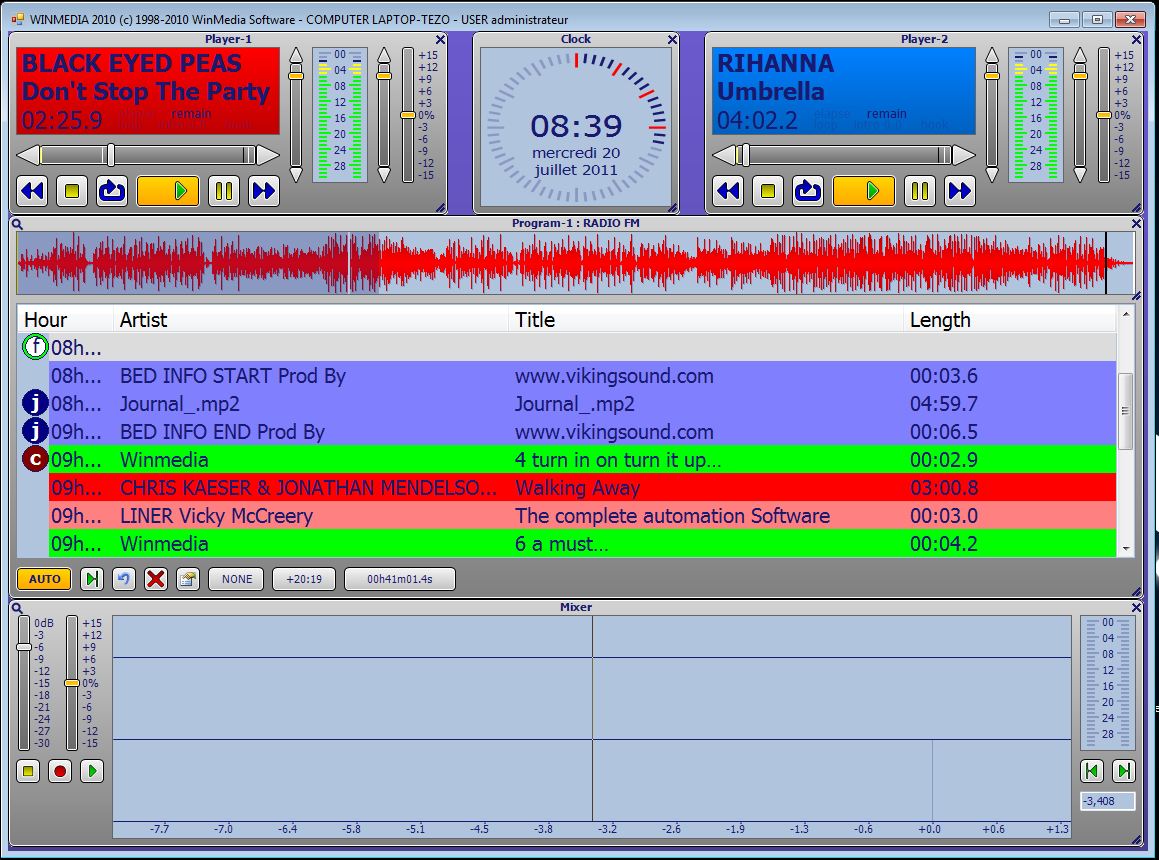1159x860 pixels.
Task: Stop playback in Player-2
Action: (768, 191)
